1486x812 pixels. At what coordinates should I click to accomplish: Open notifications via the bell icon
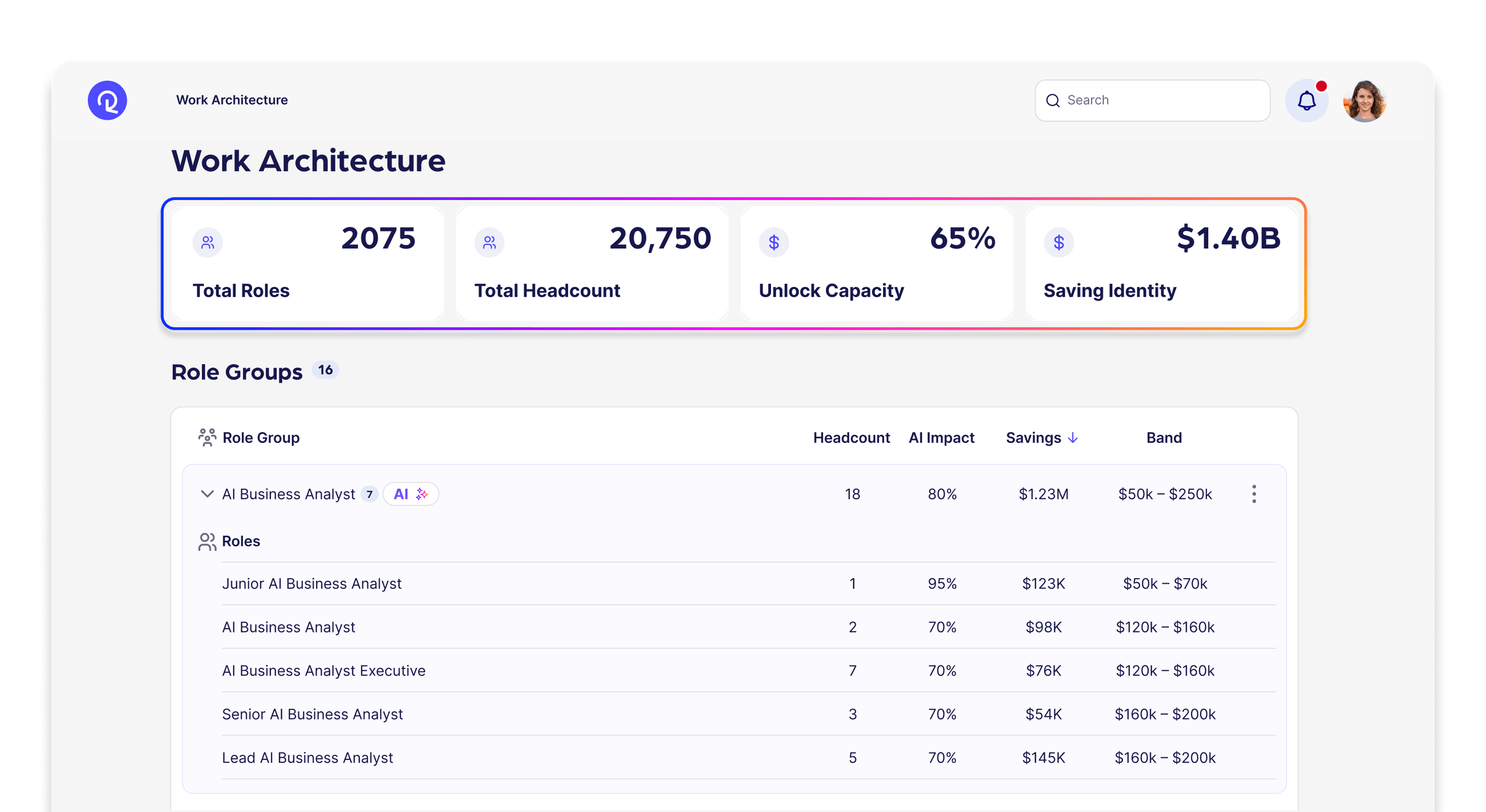[1306, 100]
